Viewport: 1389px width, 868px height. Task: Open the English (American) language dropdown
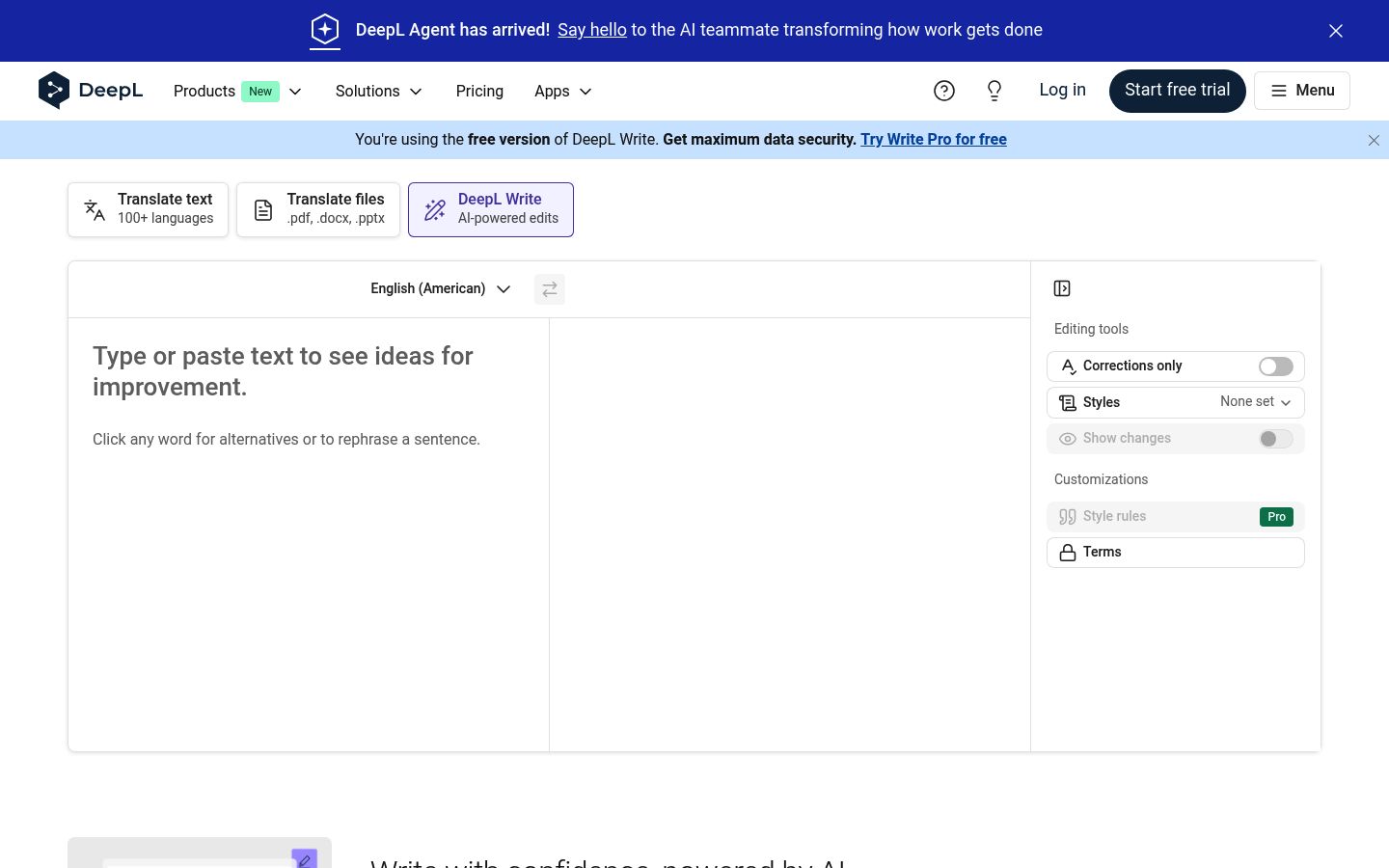pyautogui.click(x=441, y=289)
